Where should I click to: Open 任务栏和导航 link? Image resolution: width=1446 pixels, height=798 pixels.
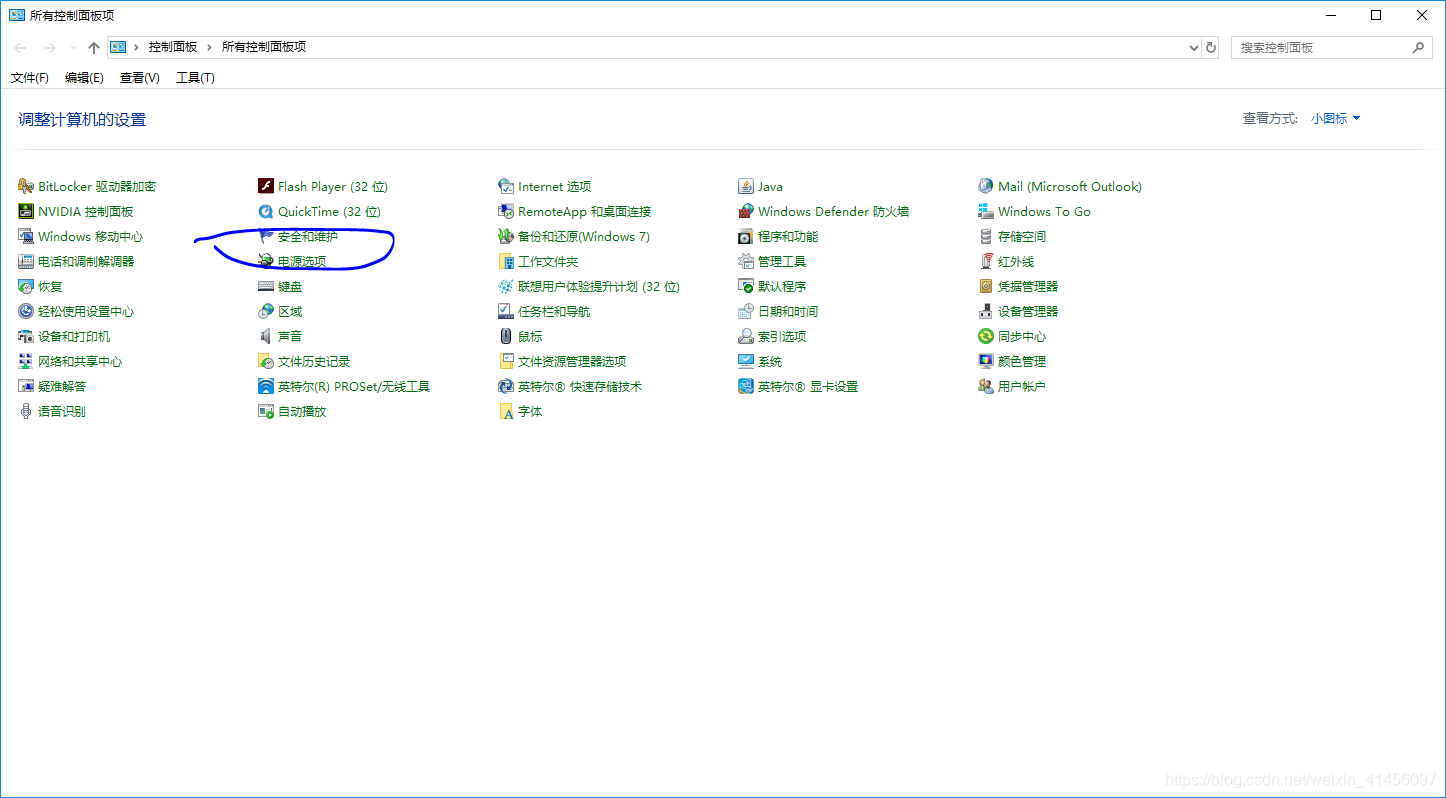click(554, 311)
